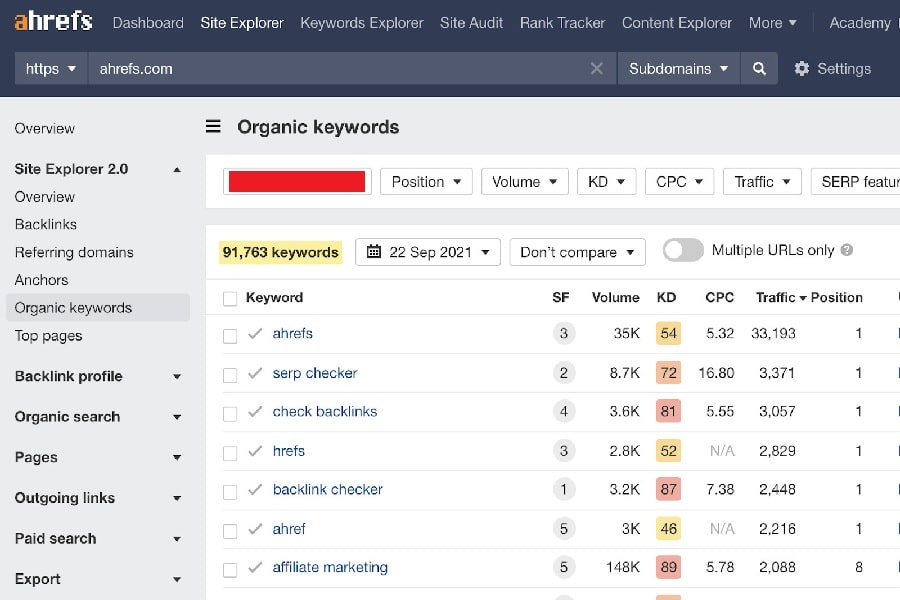The height and width of the screenshot is (600, 900).
Task: Click the checkmark icon for backlink checker
Action: coord(255,490)
